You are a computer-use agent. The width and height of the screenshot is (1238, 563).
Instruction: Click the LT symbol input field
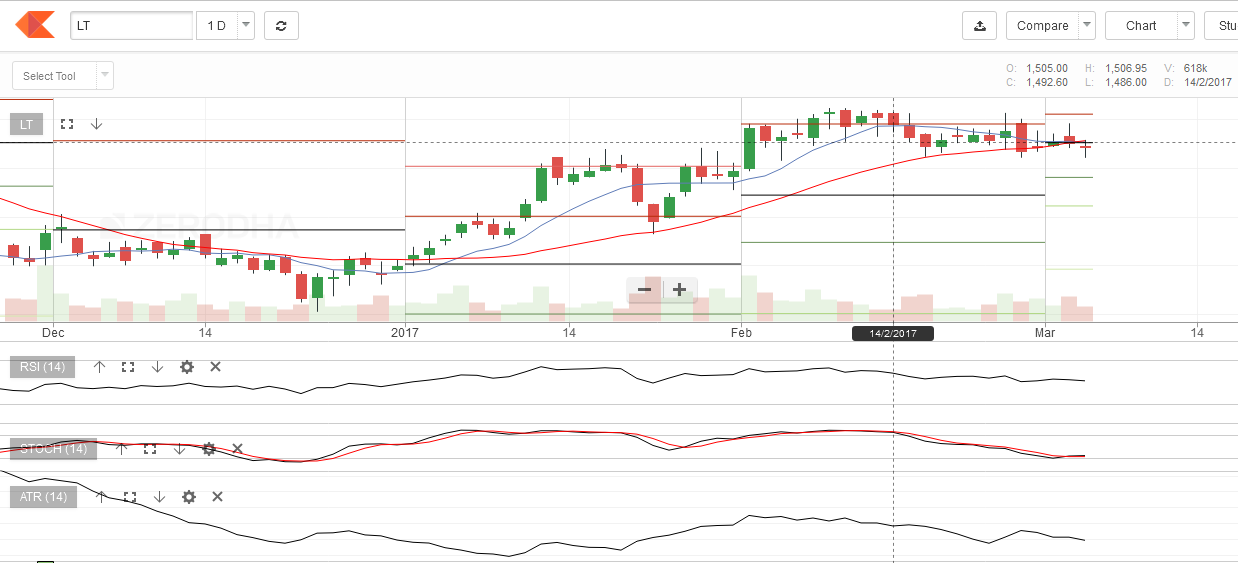(131, 26)
